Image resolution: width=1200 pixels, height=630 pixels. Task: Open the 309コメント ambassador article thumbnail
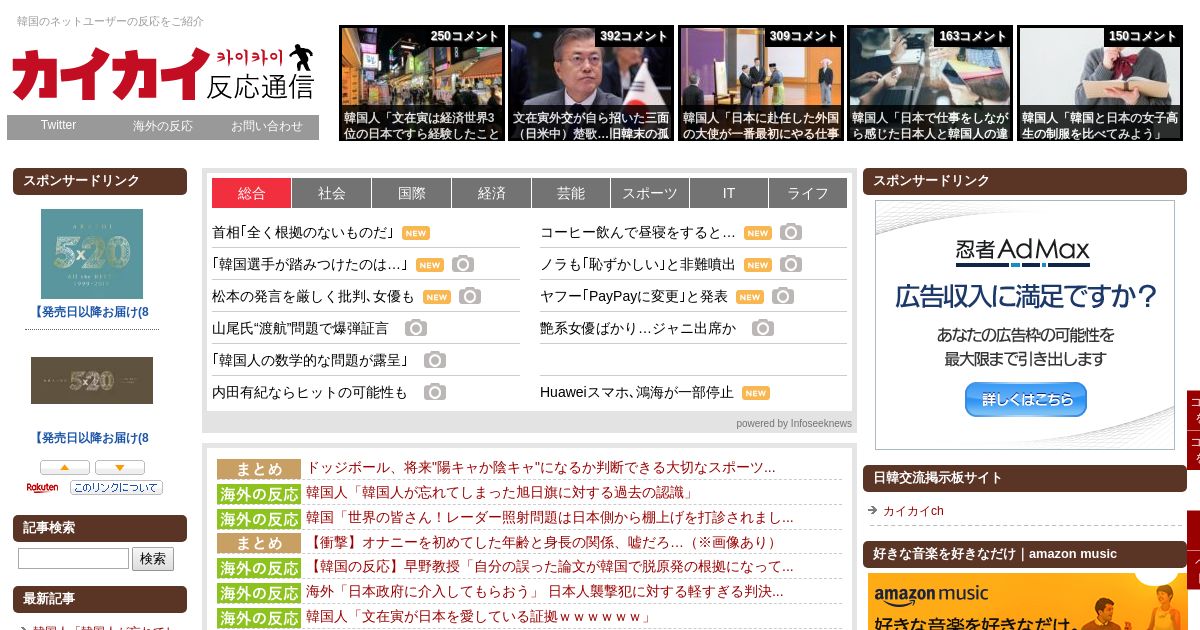761,83
